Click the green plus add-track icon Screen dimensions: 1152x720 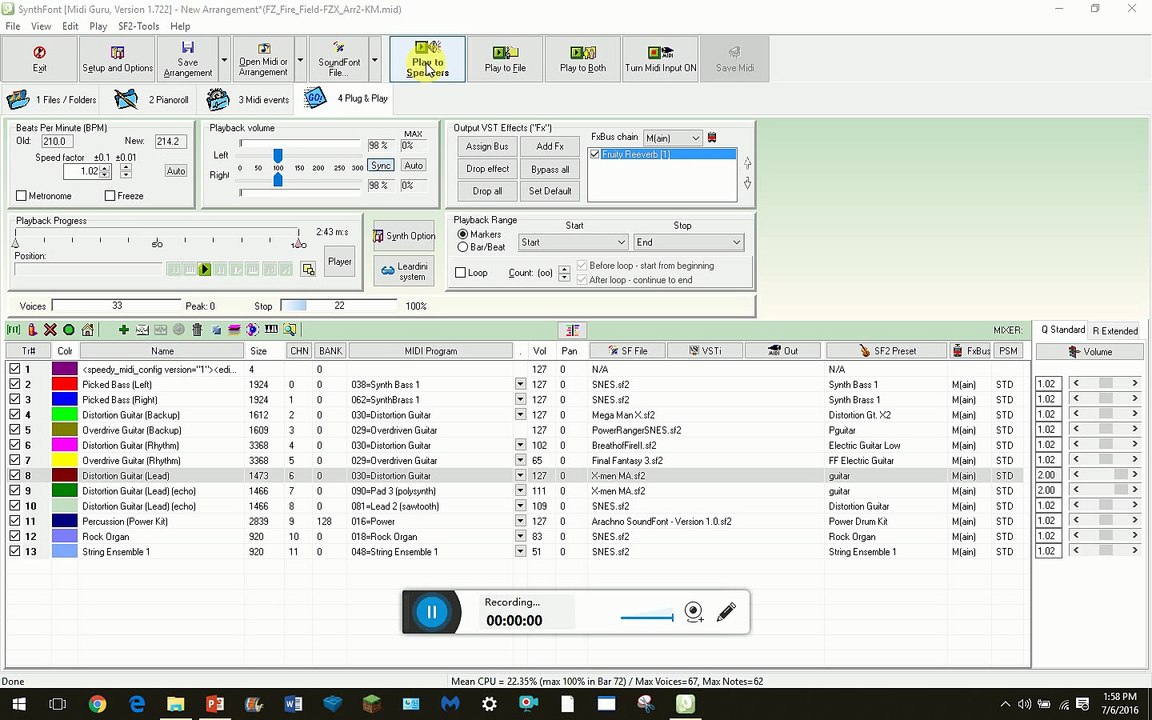tap(123, 330)
